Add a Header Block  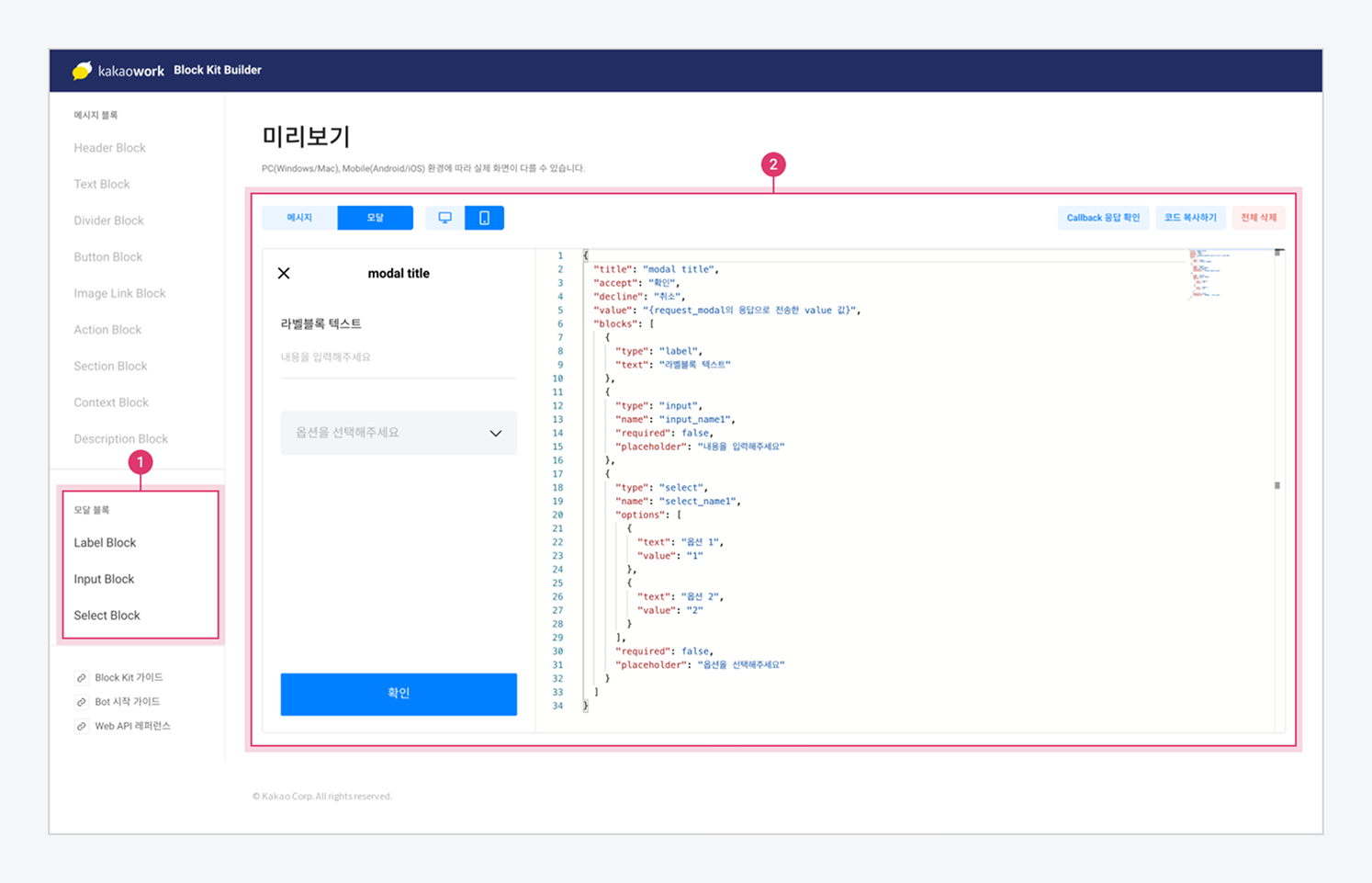click(x=109, y=148)
